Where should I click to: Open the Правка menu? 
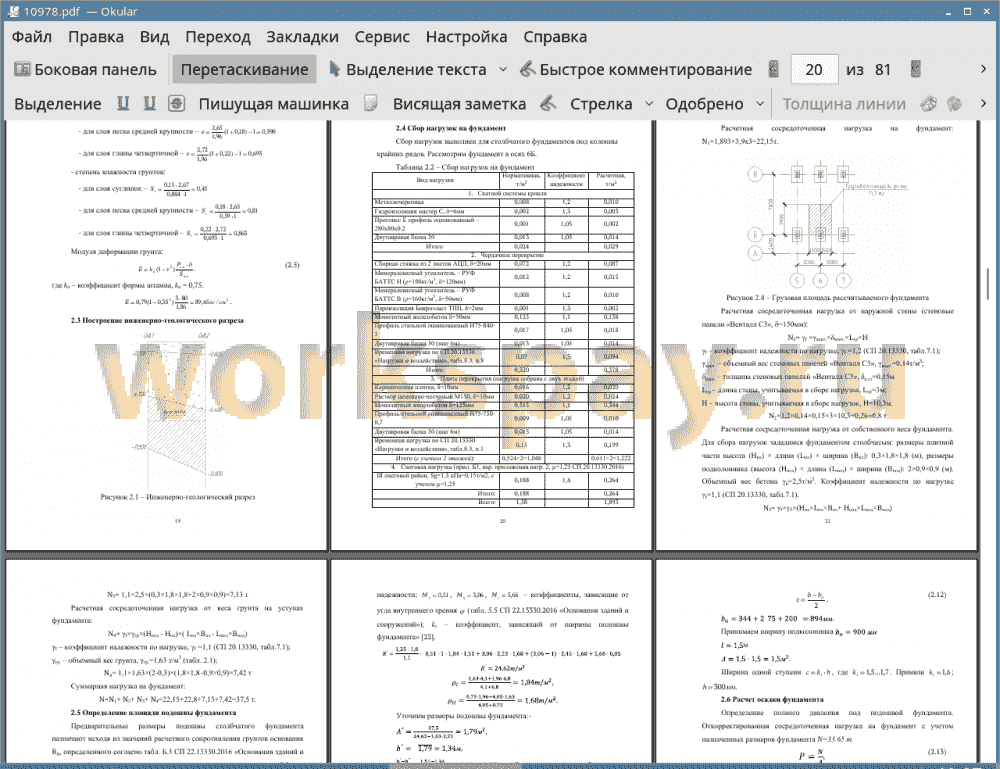tap(96, 37)
